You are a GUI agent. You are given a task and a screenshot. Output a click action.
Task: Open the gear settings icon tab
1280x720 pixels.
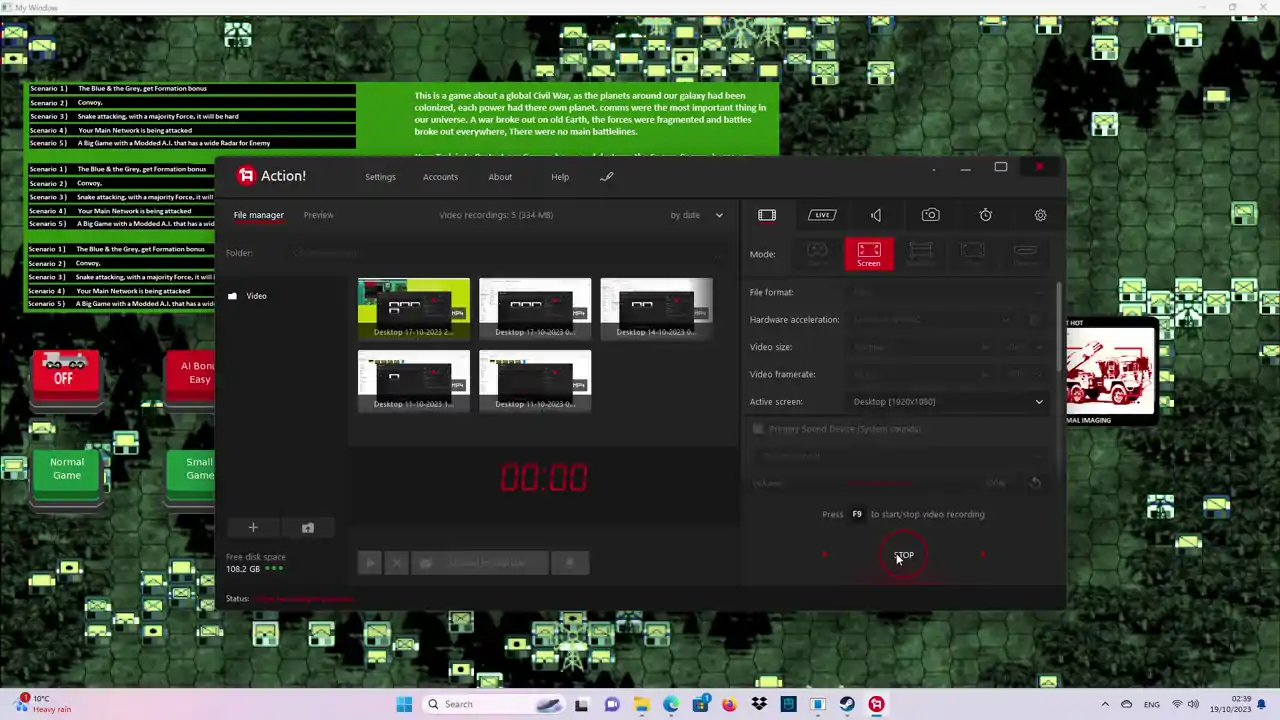(1040, 215)
